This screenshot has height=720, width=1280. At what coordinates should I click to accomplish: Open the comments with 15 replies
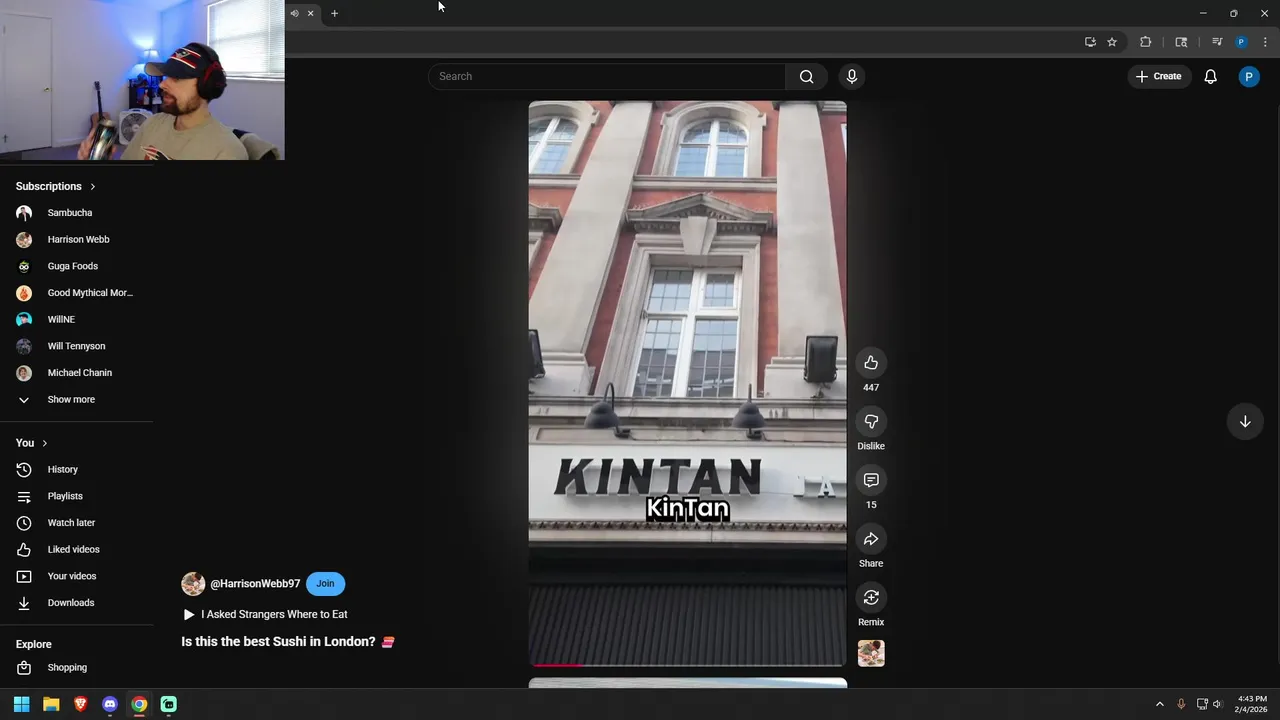click(x=871, y=481)
